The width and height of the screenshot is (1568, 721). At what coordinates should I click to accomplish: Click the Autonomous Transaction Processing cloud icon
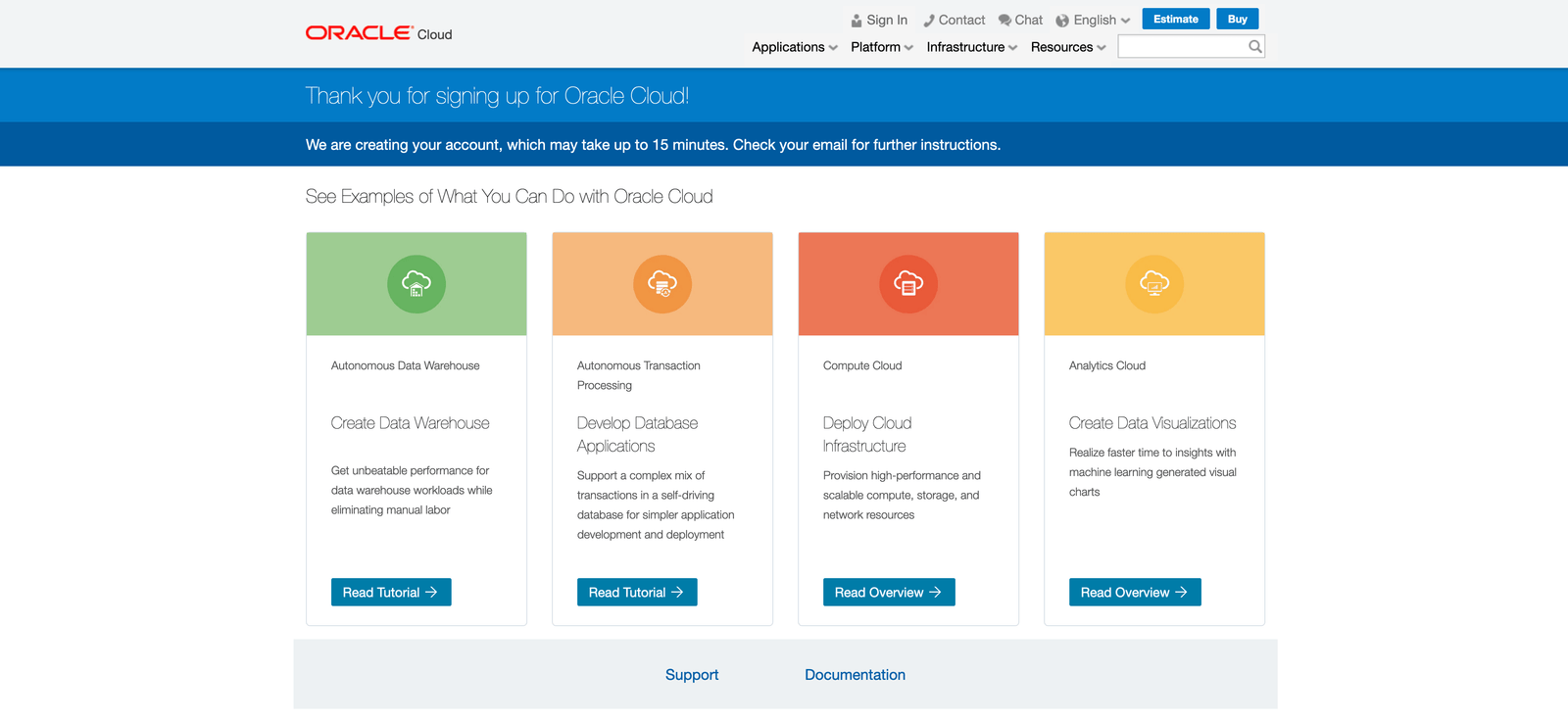click(x=662, y=284)
